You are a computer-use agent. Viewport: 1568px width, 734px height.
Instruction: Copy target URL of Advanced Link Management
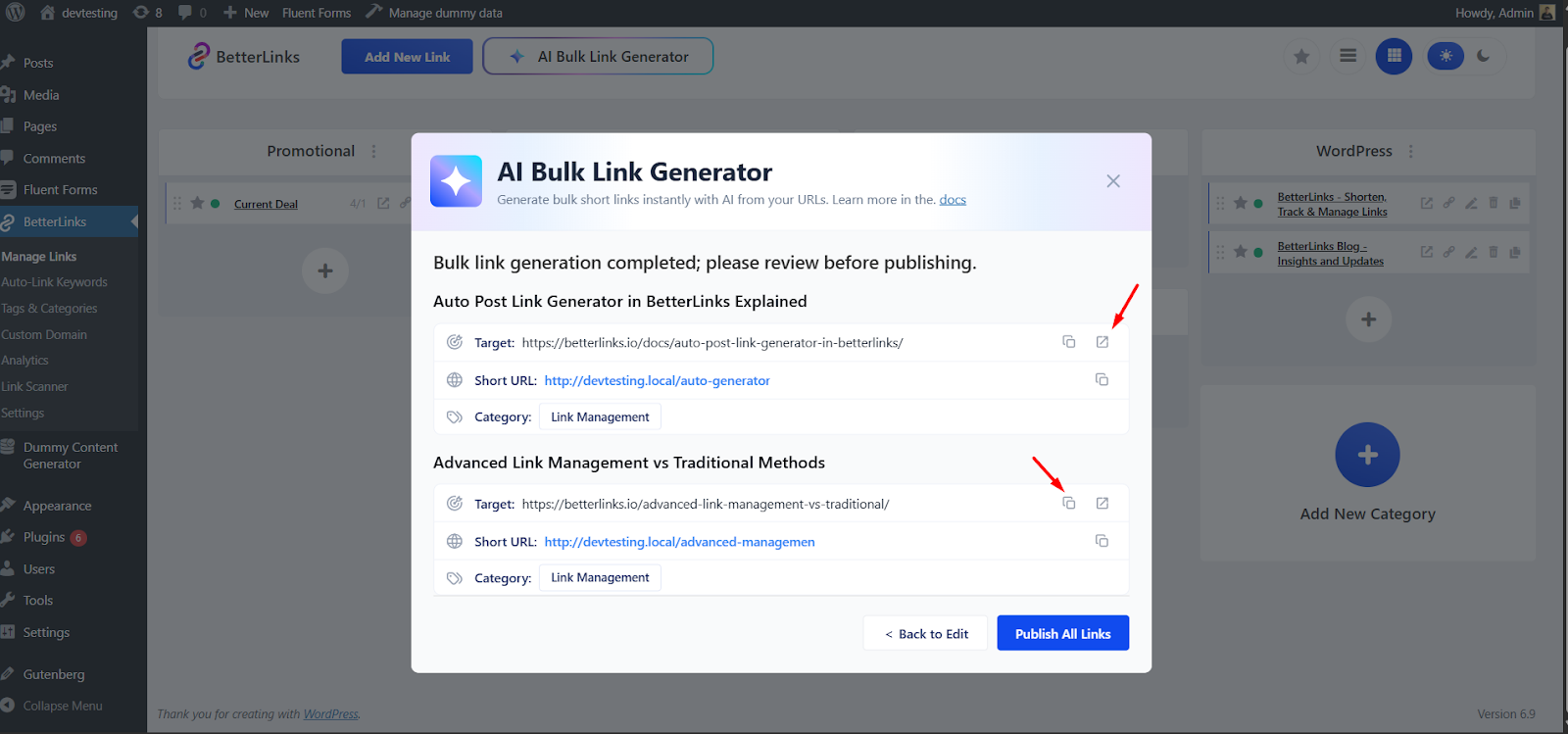tap(1069, 503)
